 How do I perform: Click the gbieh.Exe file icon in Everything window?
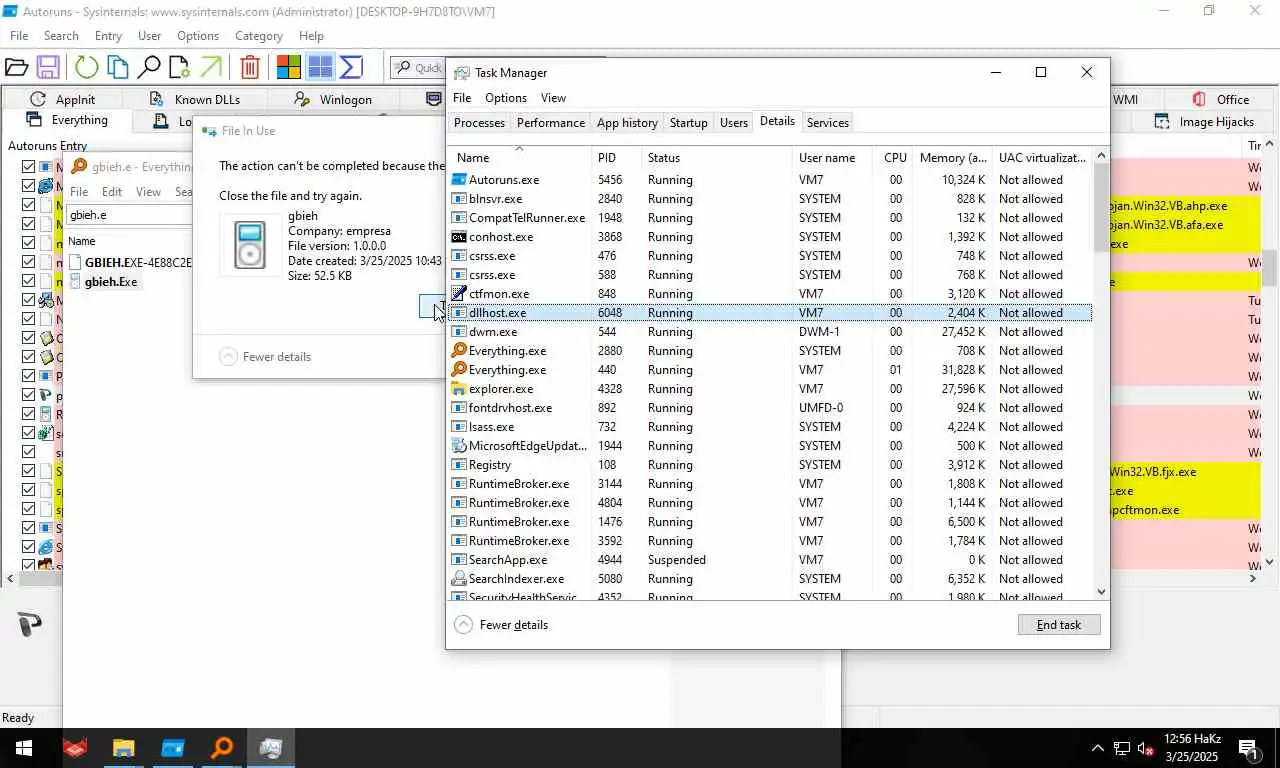point(75,282)
